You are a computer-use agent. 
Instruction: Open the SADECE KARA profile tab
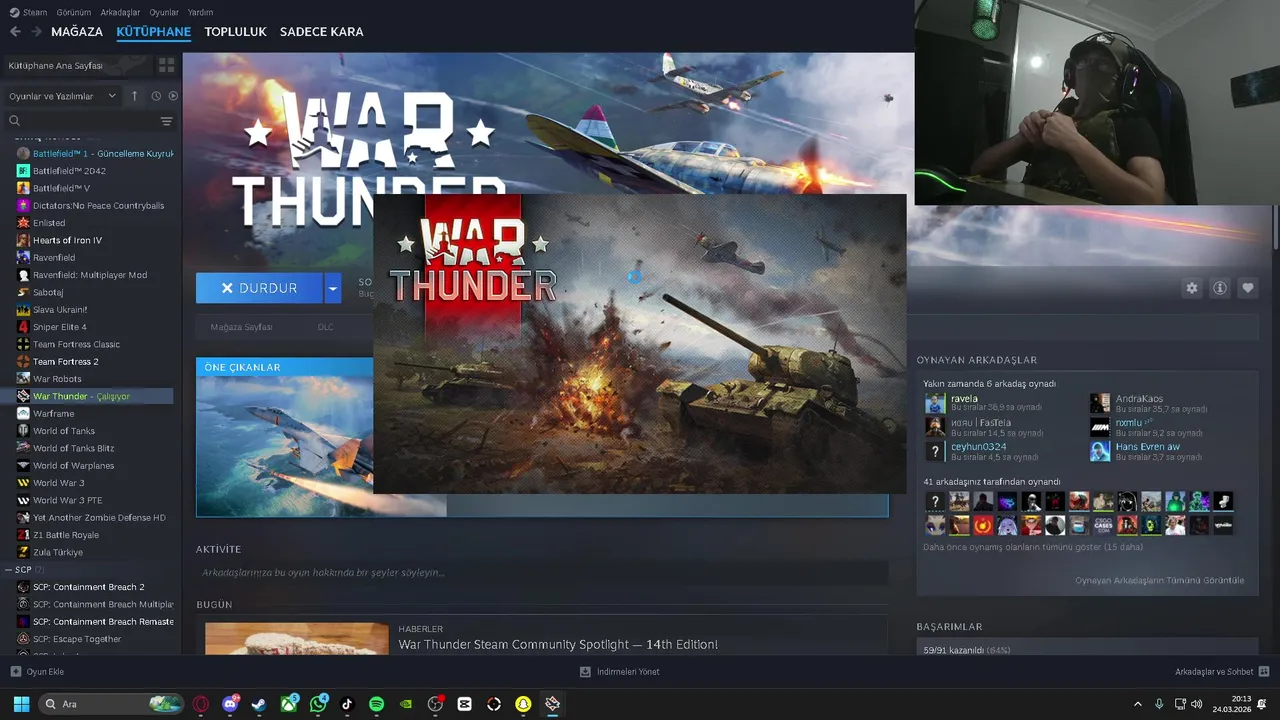tap(321, 32)
